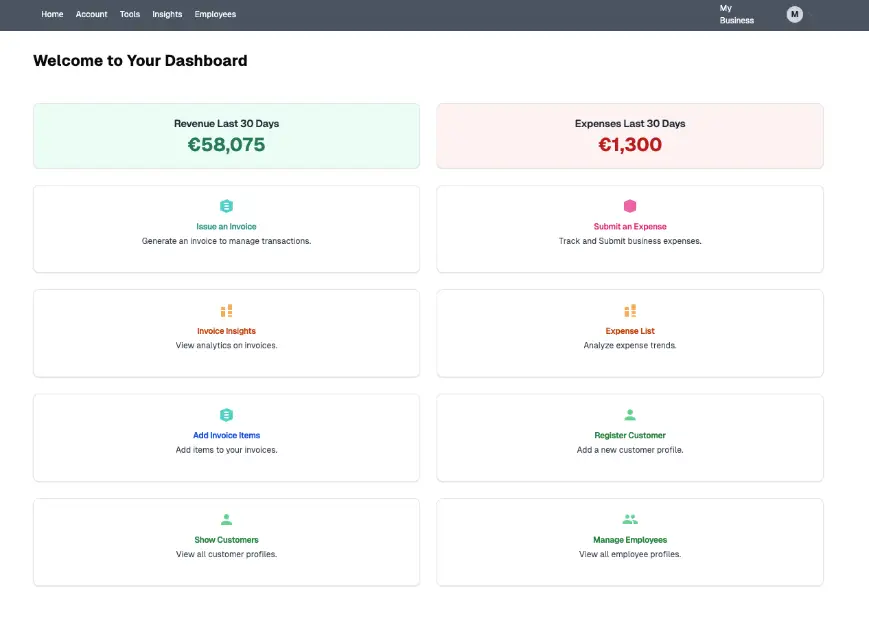The height and width of the screenshot is (630, 869).
Task: Open the Account menu in navbar
Action: coord(91,14)
